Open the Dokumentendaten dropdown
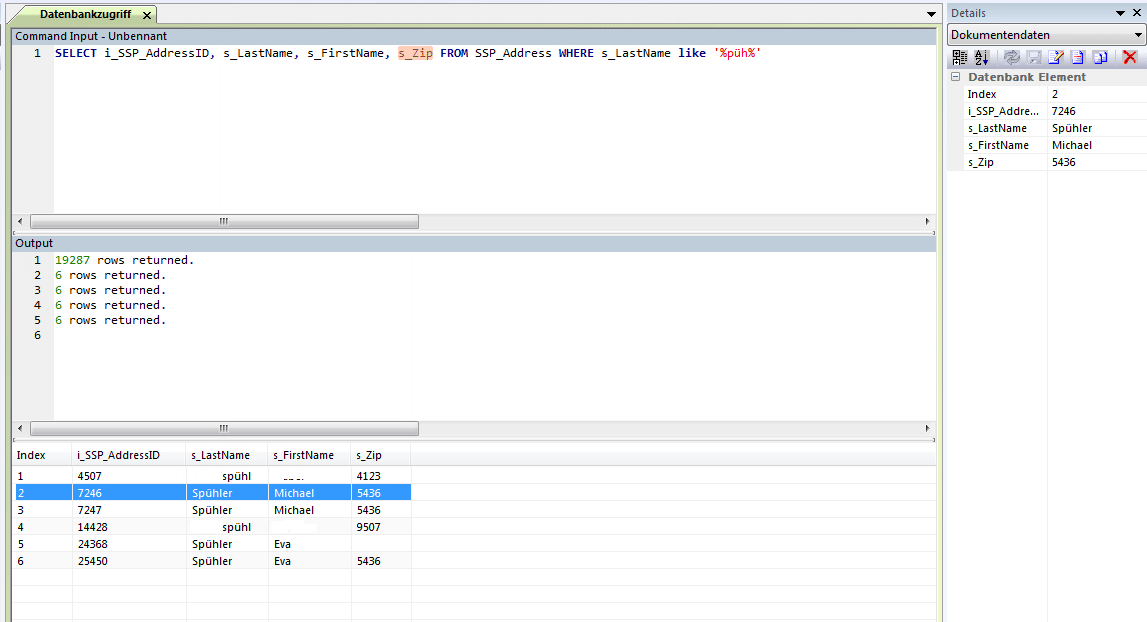The width and height of the screenshot is (1147, 622). (x=1138, y=35)
